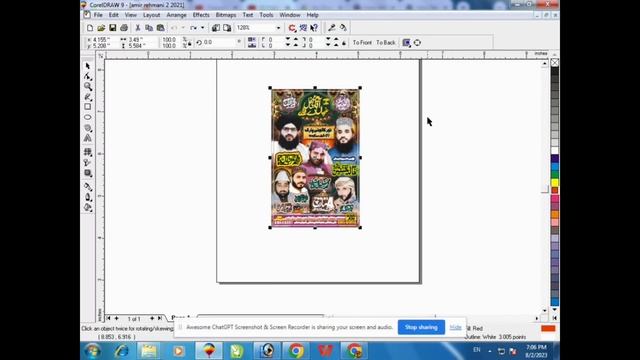Open the file explorer taskbar icon
The height and width of the screenshot is (360, 640).
[x=149, y=351]
